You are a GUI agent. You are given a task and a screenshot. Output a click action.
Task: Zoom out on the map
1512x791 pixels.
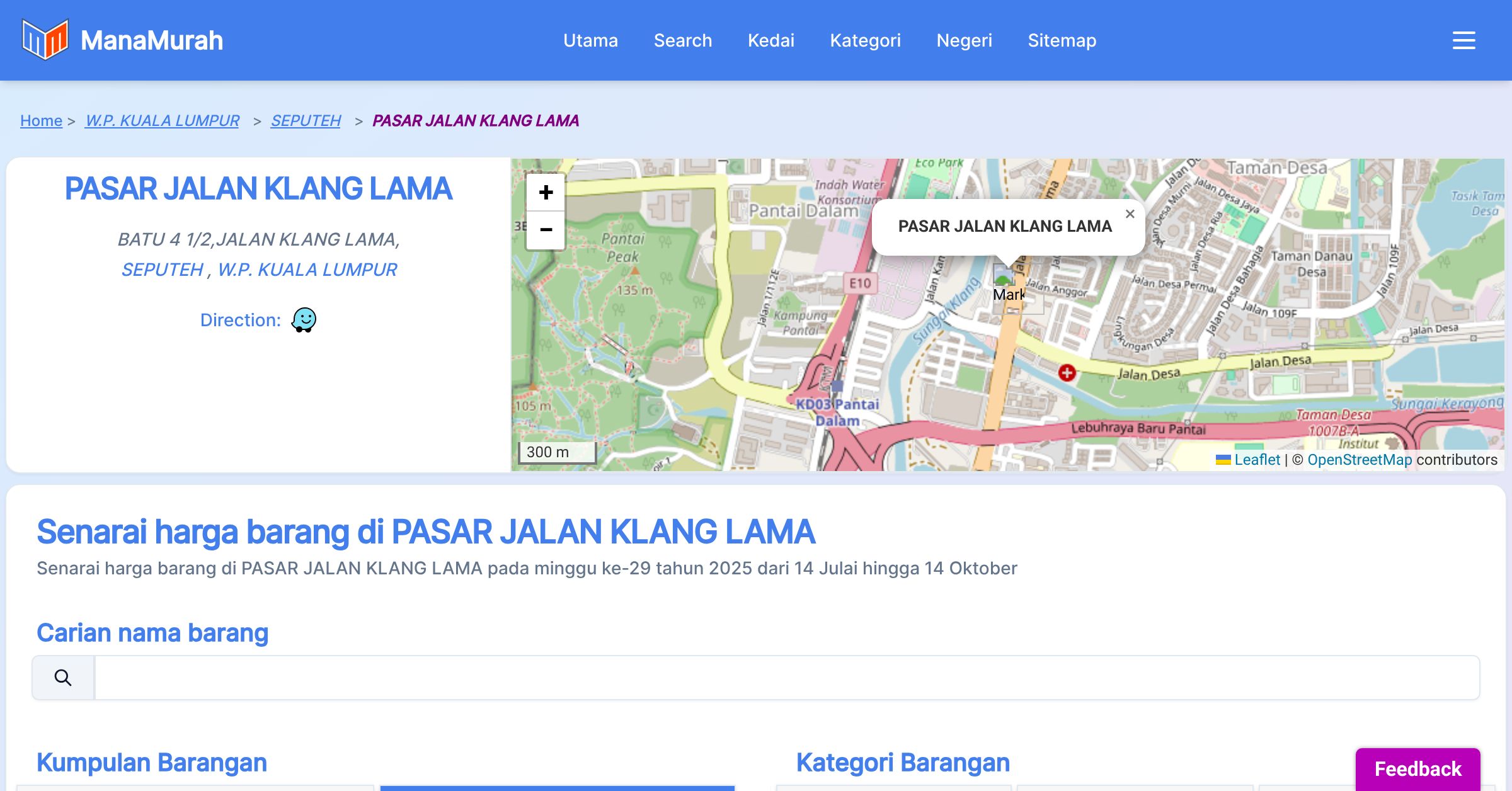click(546, 230)
